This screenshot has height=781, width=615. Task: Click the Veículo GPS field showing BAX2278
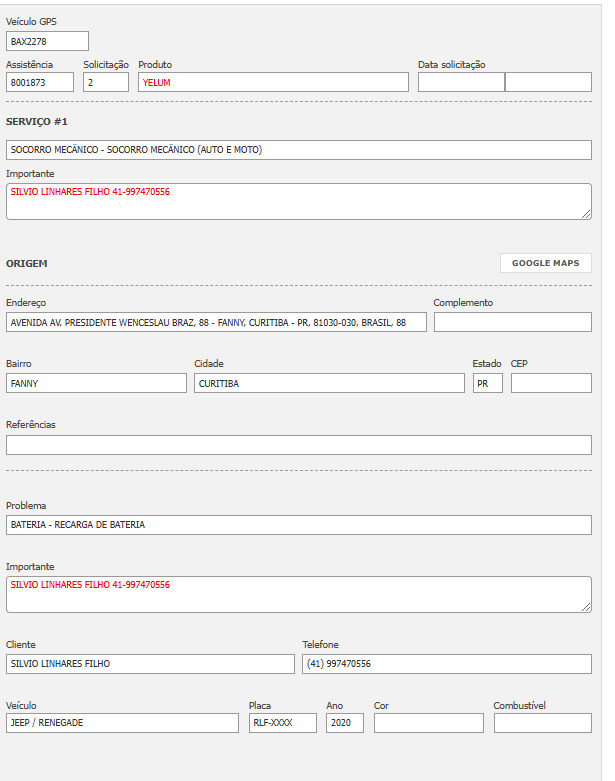(47, 41)
